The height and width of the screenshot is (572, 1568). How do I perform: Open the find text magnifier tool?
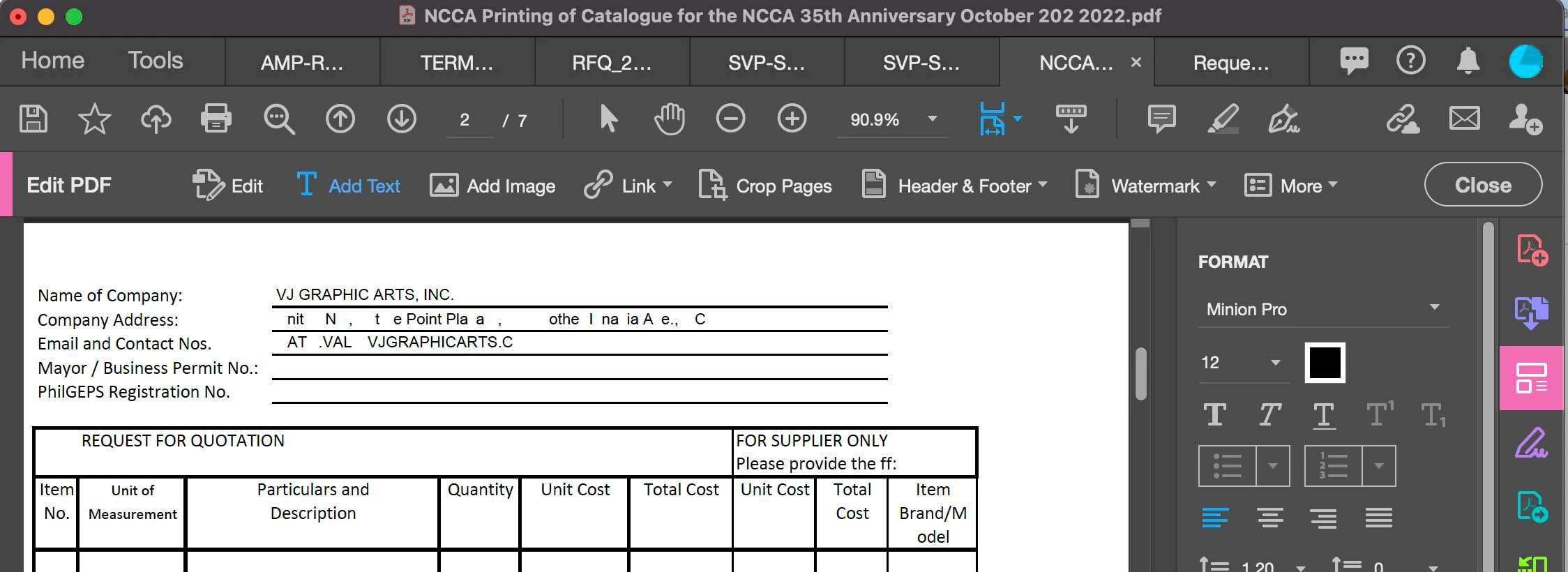click(x=279, y=119)
